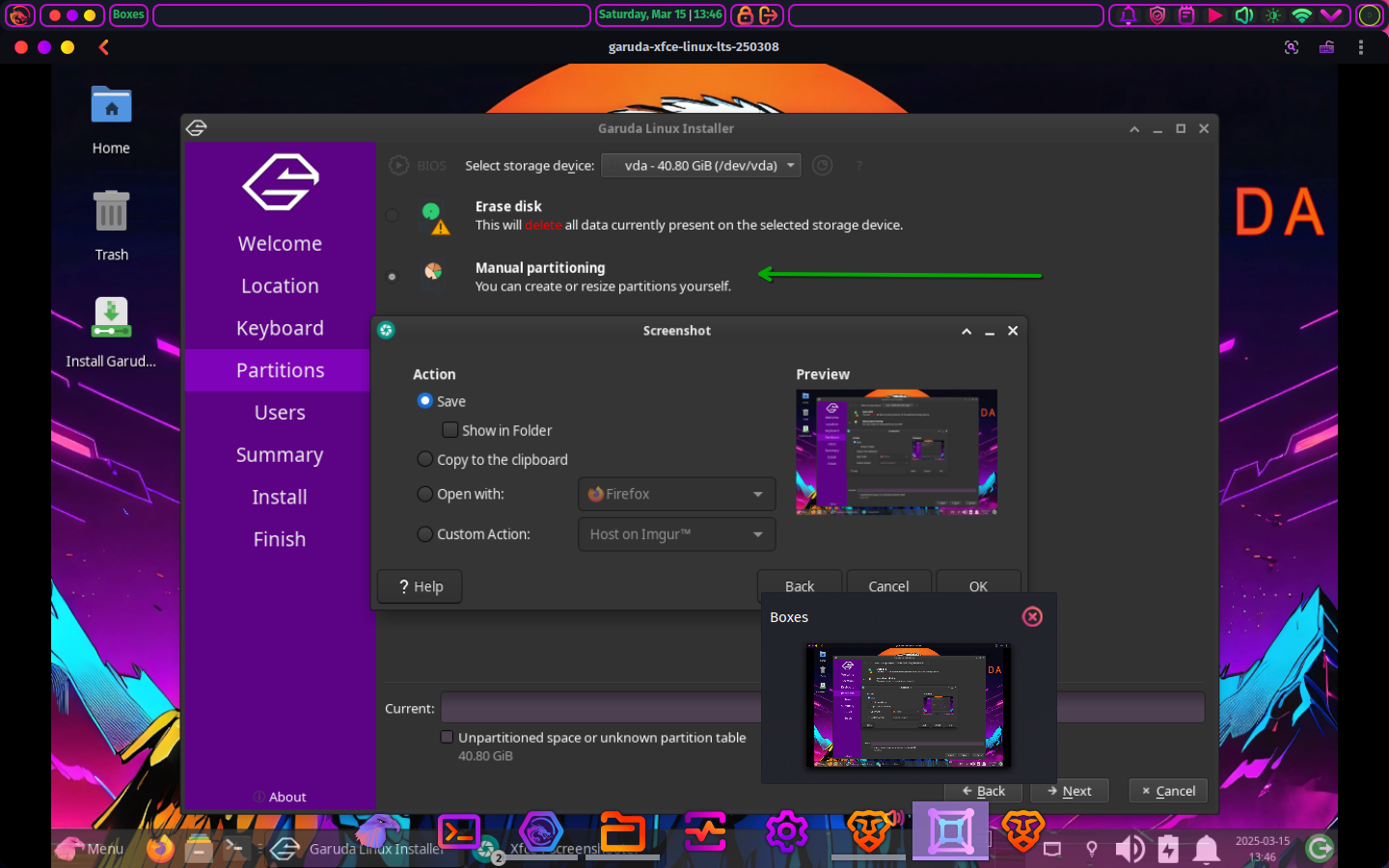Click the Firefox icon in guest panel
The width and height of the screenshot is (1389, 868).
(161, 849)
